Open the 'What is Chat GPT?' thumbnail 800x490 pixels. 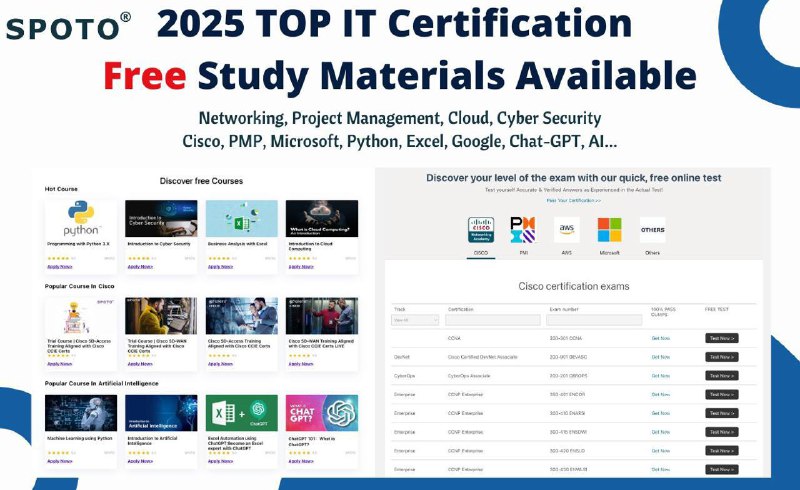pyautogui.click(x=322, y=413)
